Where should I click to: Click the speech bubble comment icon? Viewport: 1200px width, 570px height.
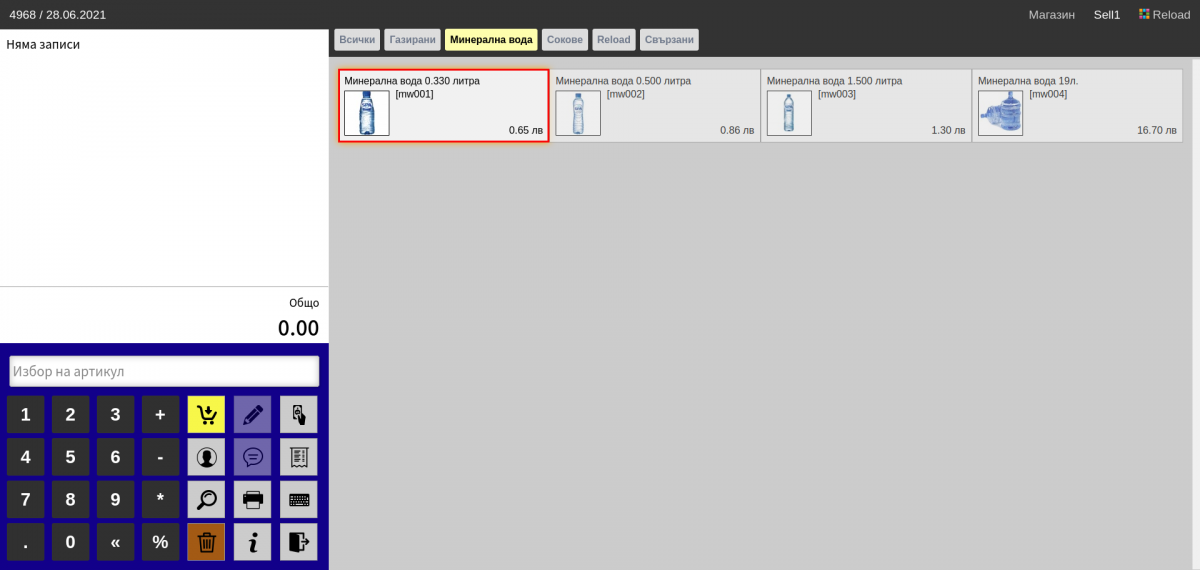pos(252,457)
